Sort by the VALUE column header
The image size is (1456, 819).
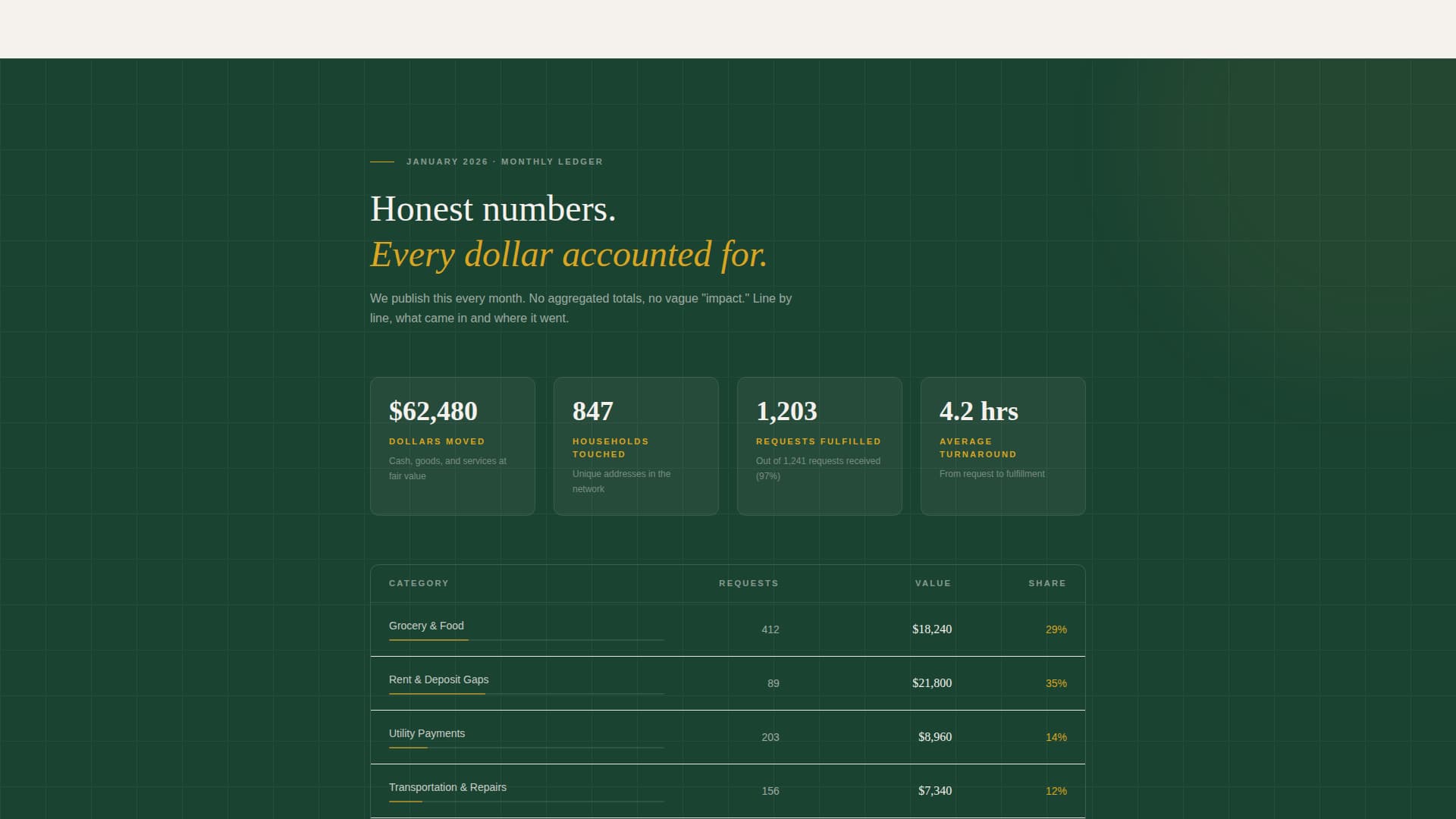pyautogui.click(x=932, y=583)
